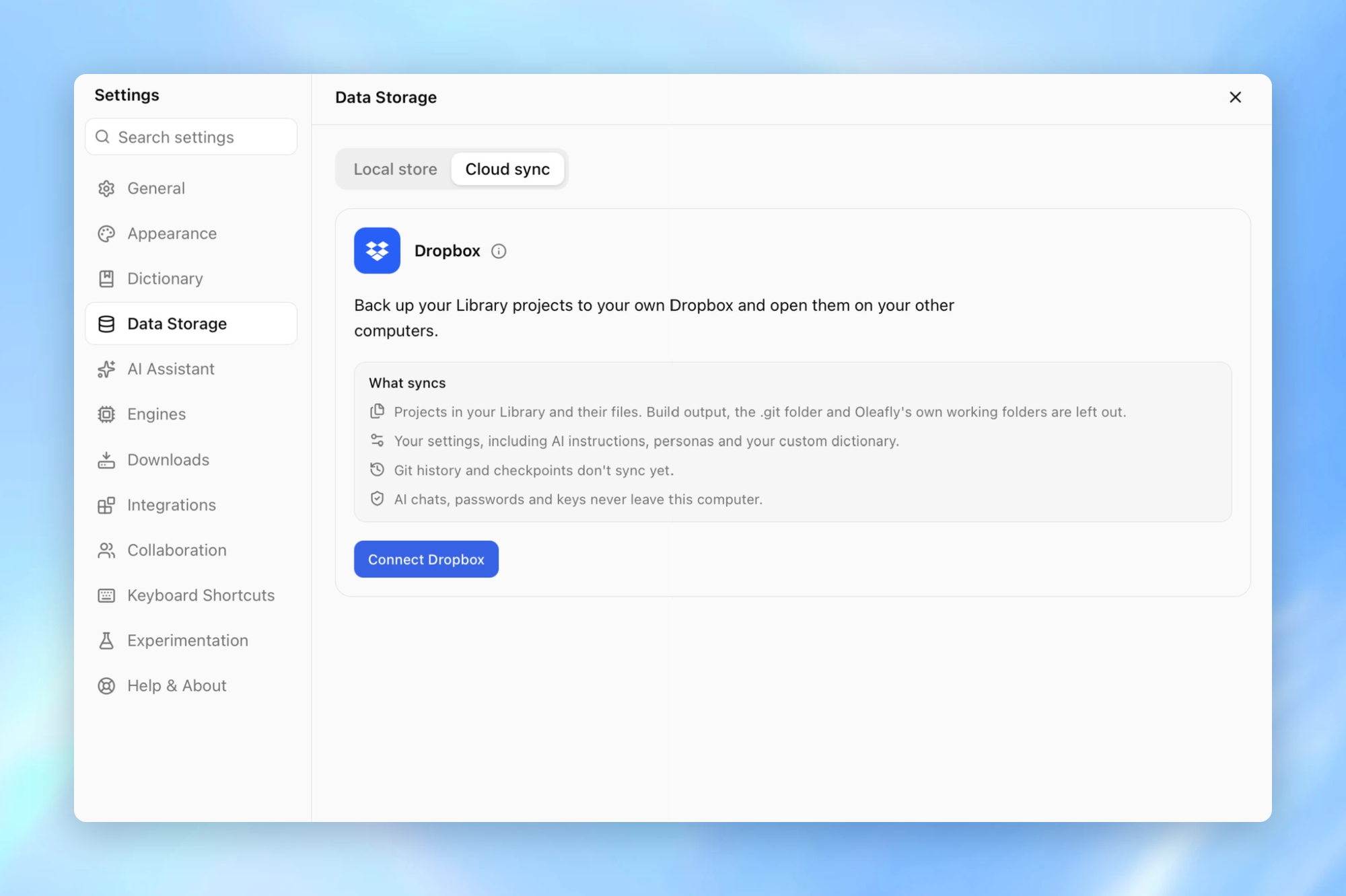
Task: Open Help & About
Action: pyautogui.click(x=191, y=685)
